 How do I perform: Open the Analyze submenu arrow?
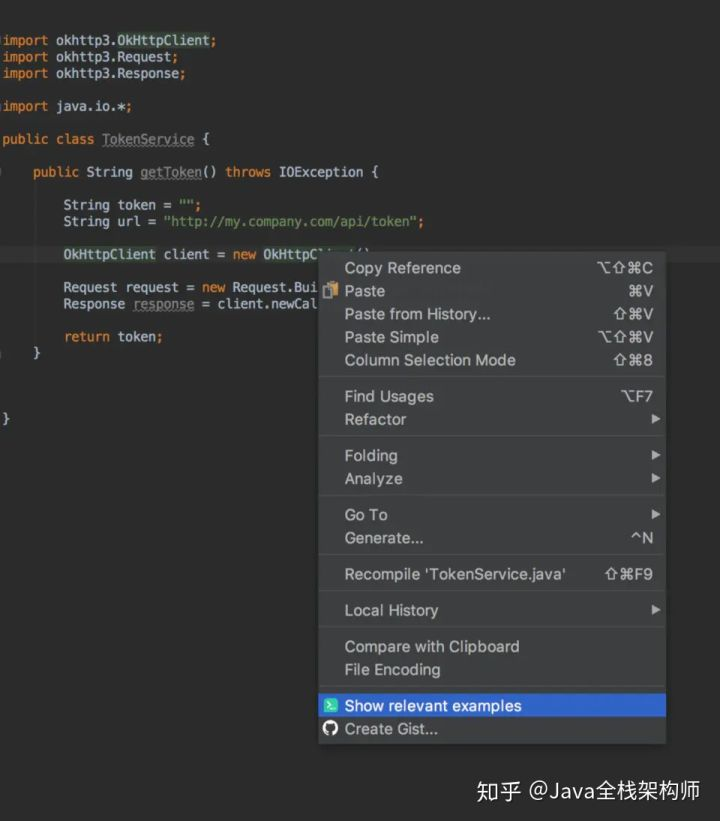656,478
